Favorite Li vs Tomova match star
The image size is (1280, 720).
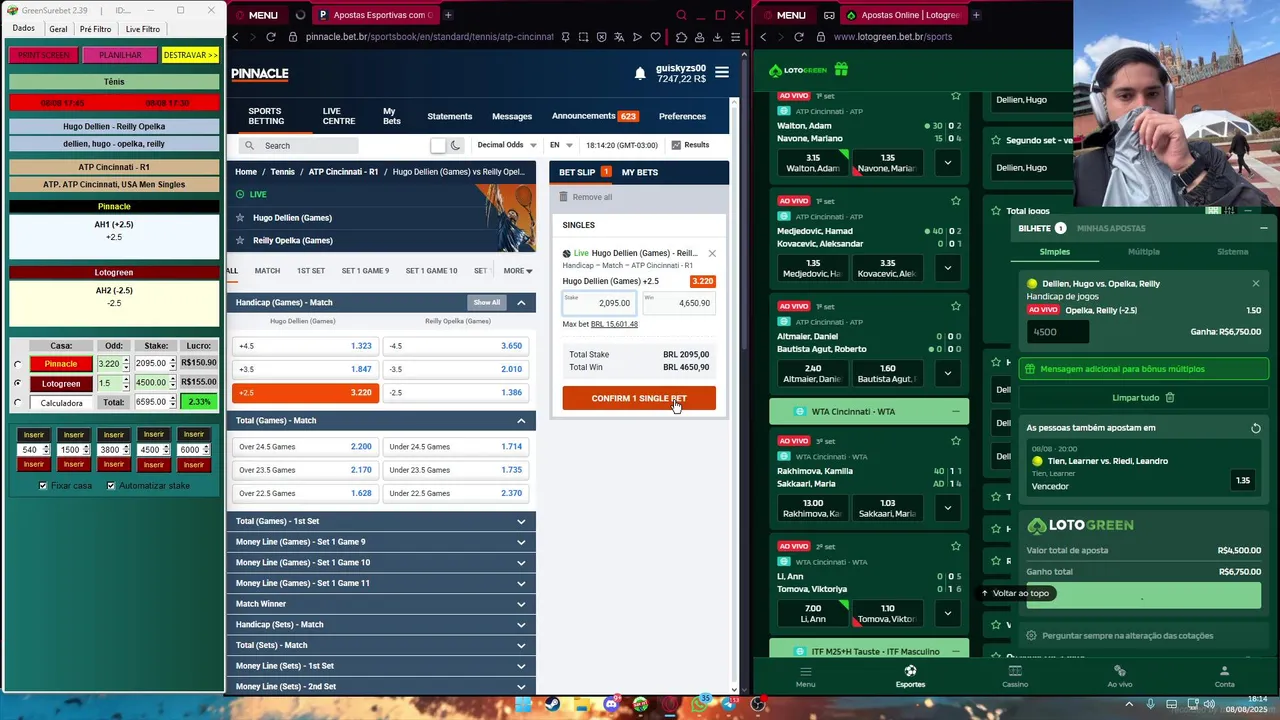tap(956, 546)
